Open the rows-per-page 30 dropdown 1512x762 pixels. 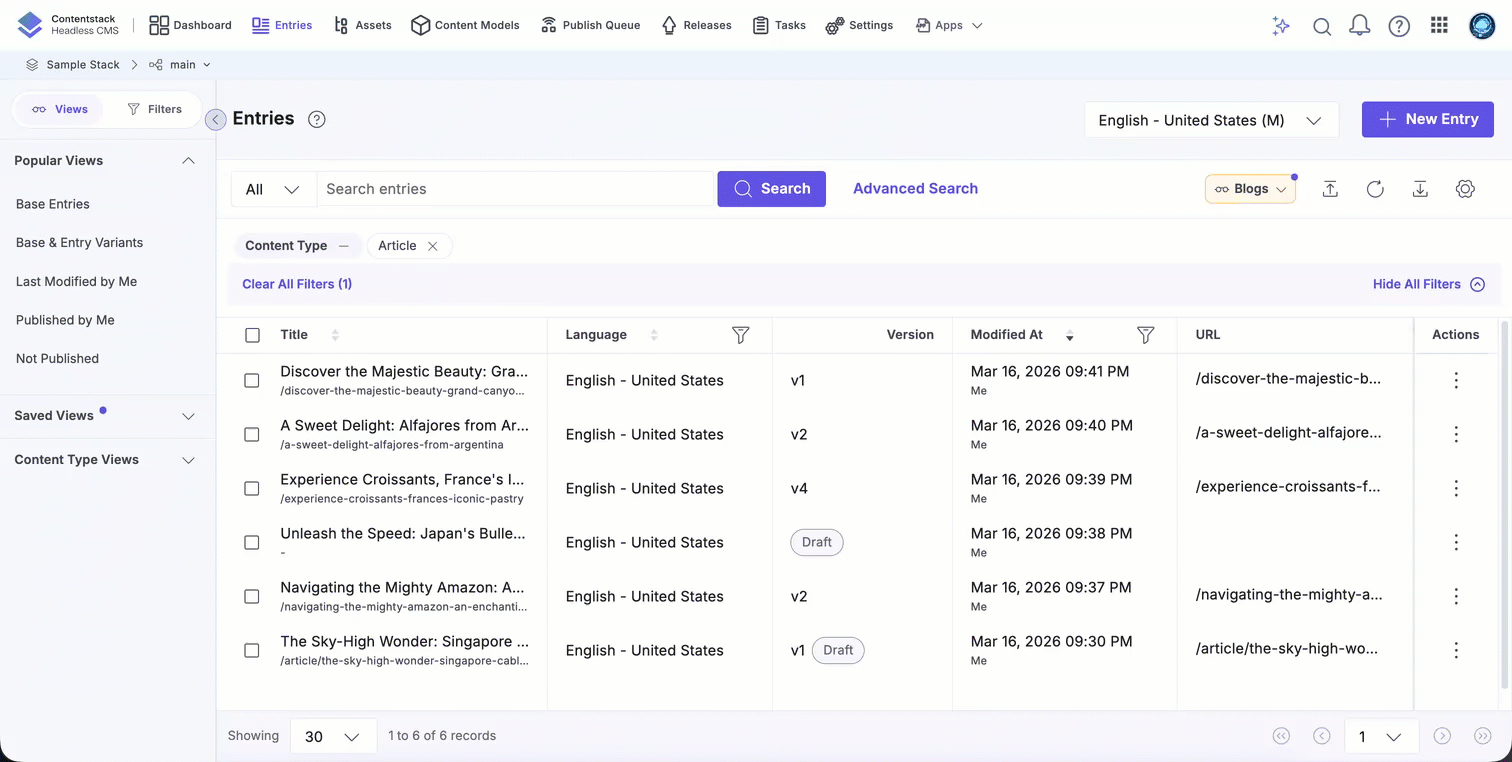(332, 736)
